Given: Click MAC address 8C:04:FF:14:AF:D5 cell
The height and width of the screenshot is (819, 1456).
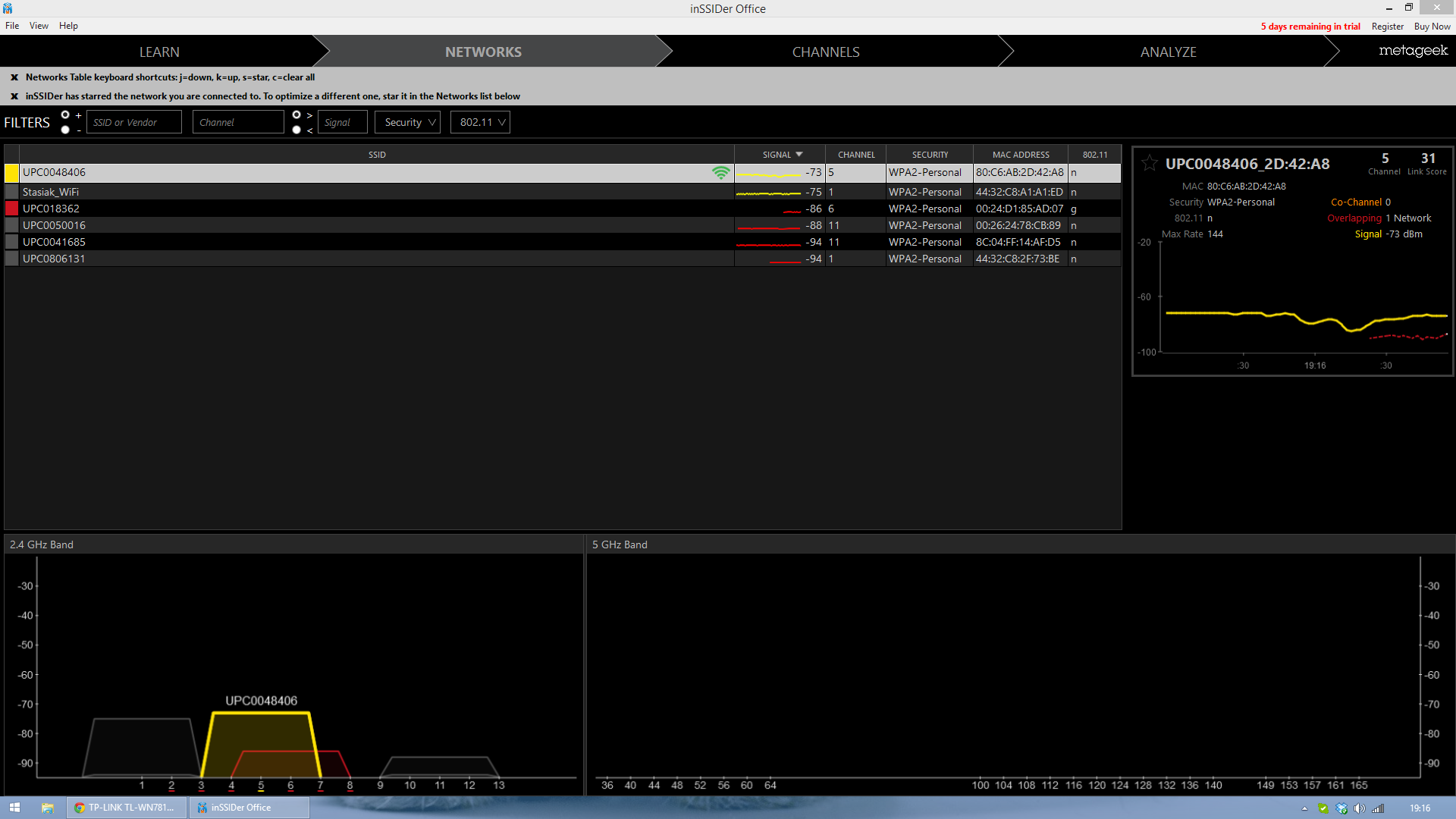Looking at the screenshot, I should 1020,242.
